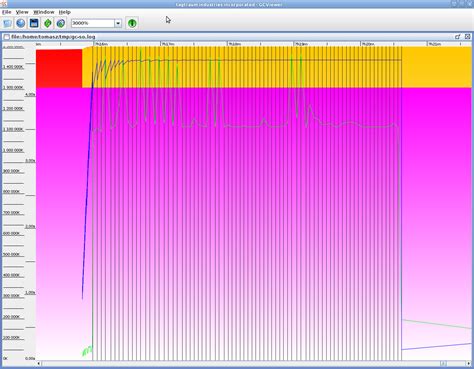Open the File menu

(7, 12)
